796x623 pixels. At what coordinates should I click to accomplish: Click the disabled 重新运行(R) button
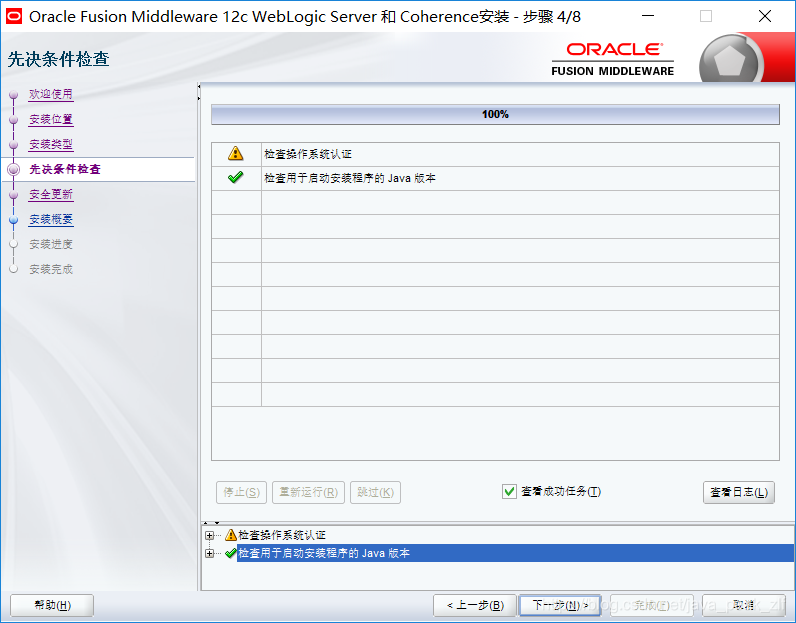tap(308, 492)
